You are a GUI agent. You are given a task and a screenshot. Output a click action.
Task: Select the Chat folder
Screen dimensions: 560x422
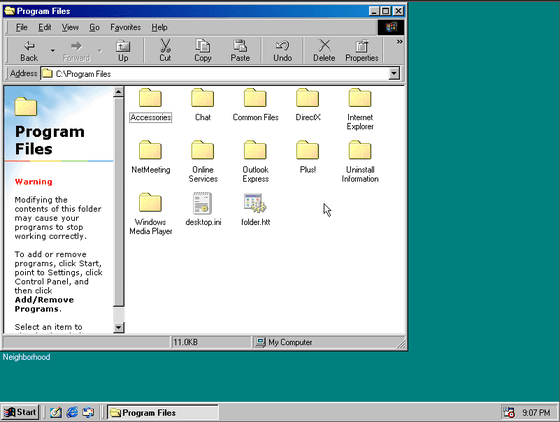point(202,105)
